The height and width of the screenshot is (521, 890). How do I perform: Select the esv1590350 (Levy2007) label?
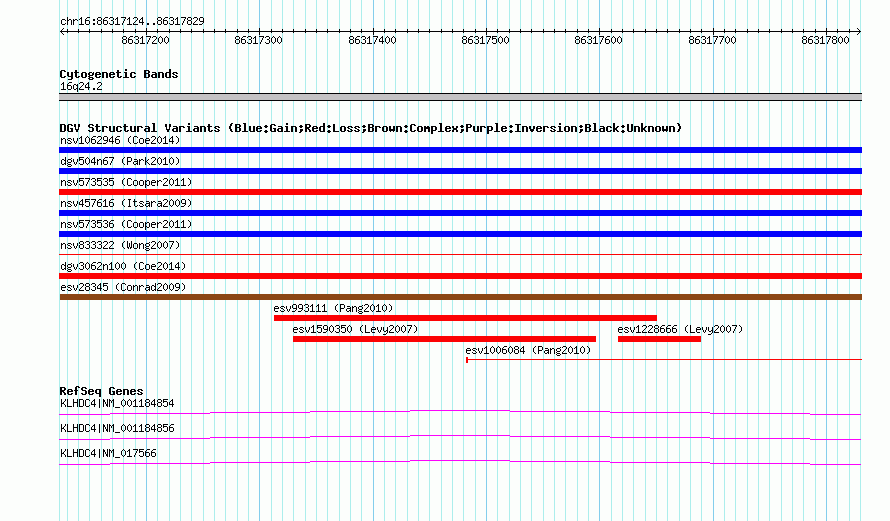(355, 329)
